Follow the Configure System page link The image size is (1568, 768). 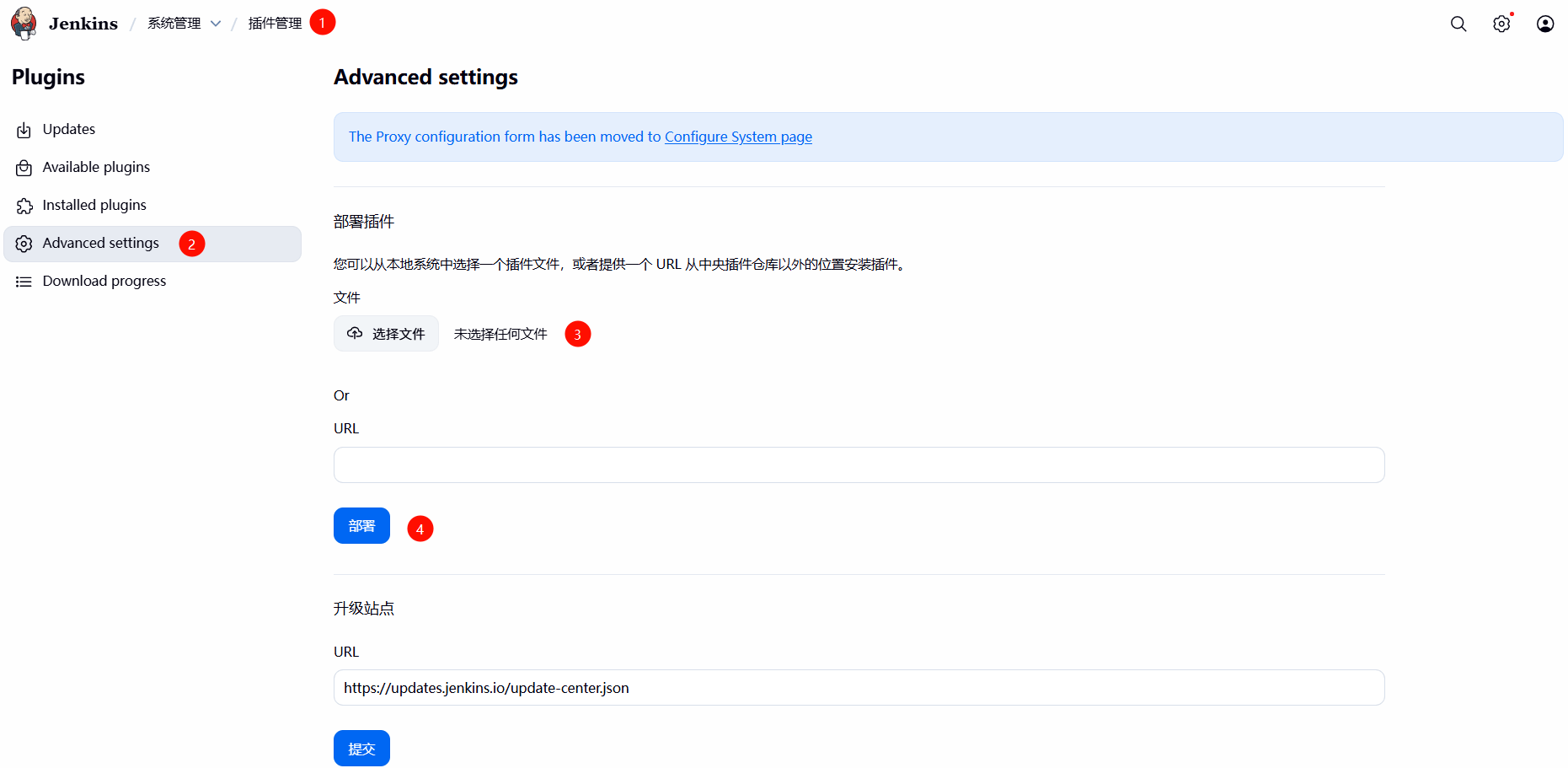pos(738,137)
